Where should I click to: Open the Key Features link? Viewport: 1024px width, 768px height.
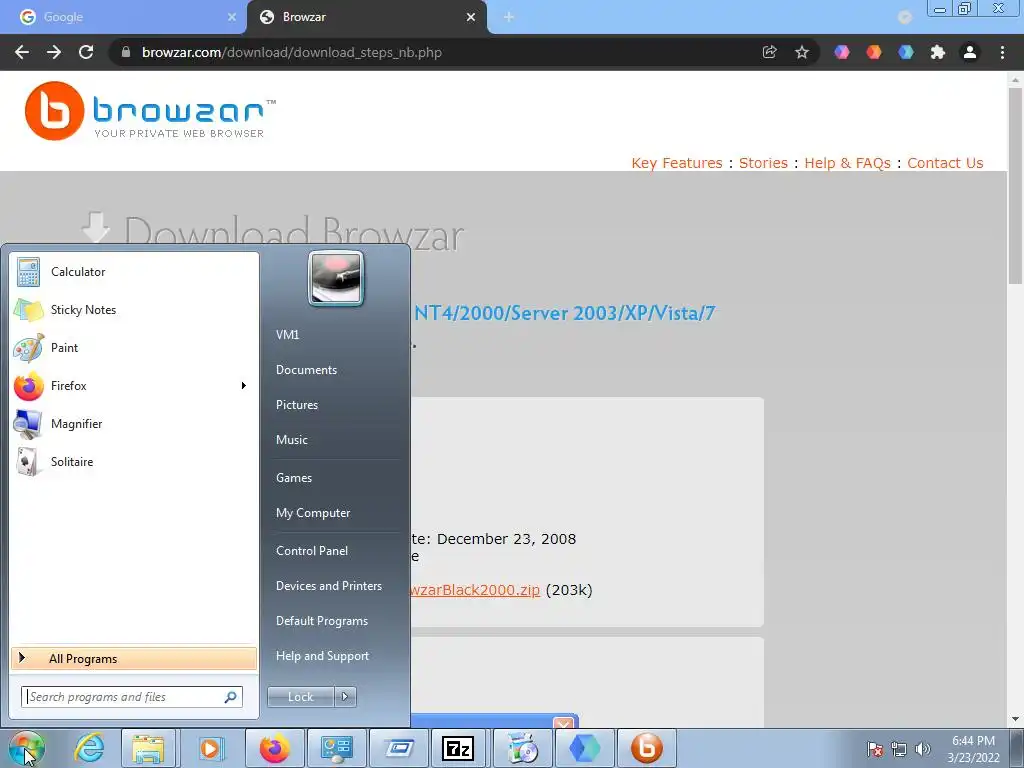(x=677, y=163)
